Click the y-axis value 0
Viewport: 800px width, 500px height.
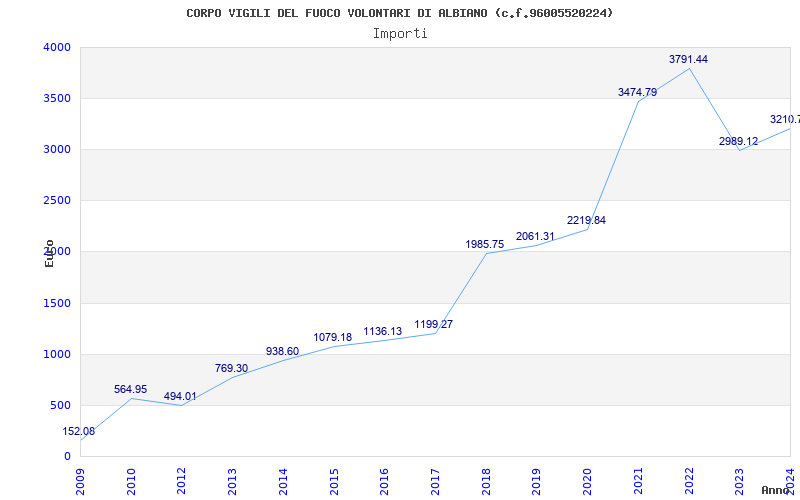point(67,457)
